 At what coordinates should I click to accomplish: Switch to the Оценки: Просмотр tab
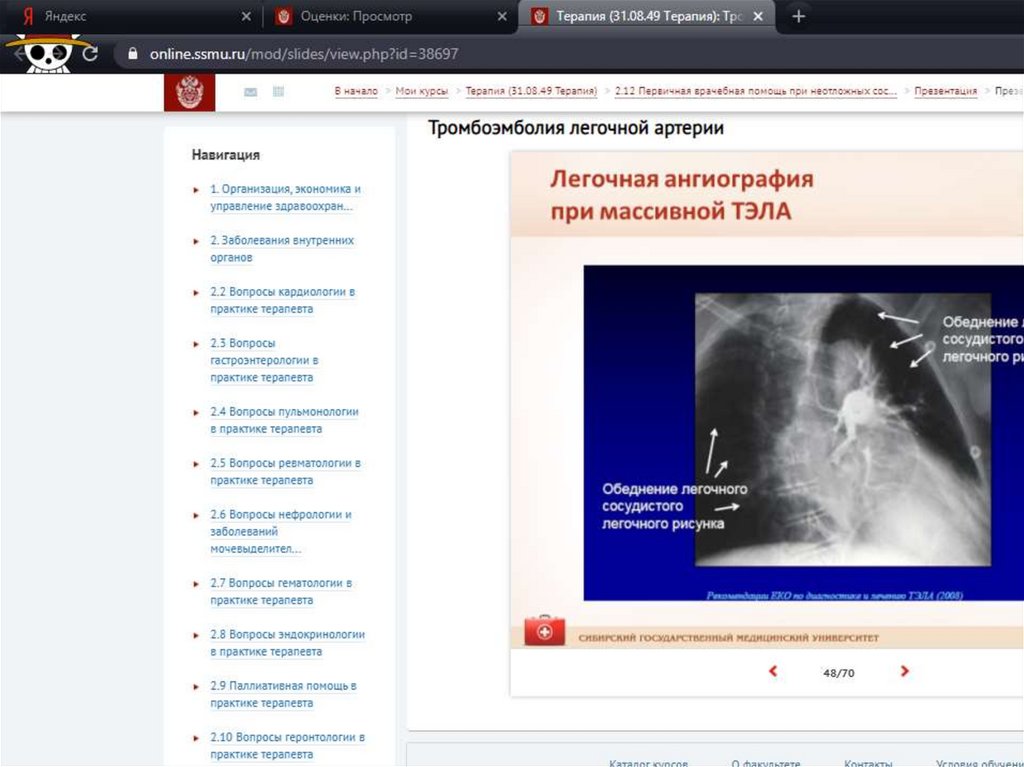pyautogui.click(x=389, y=16)
